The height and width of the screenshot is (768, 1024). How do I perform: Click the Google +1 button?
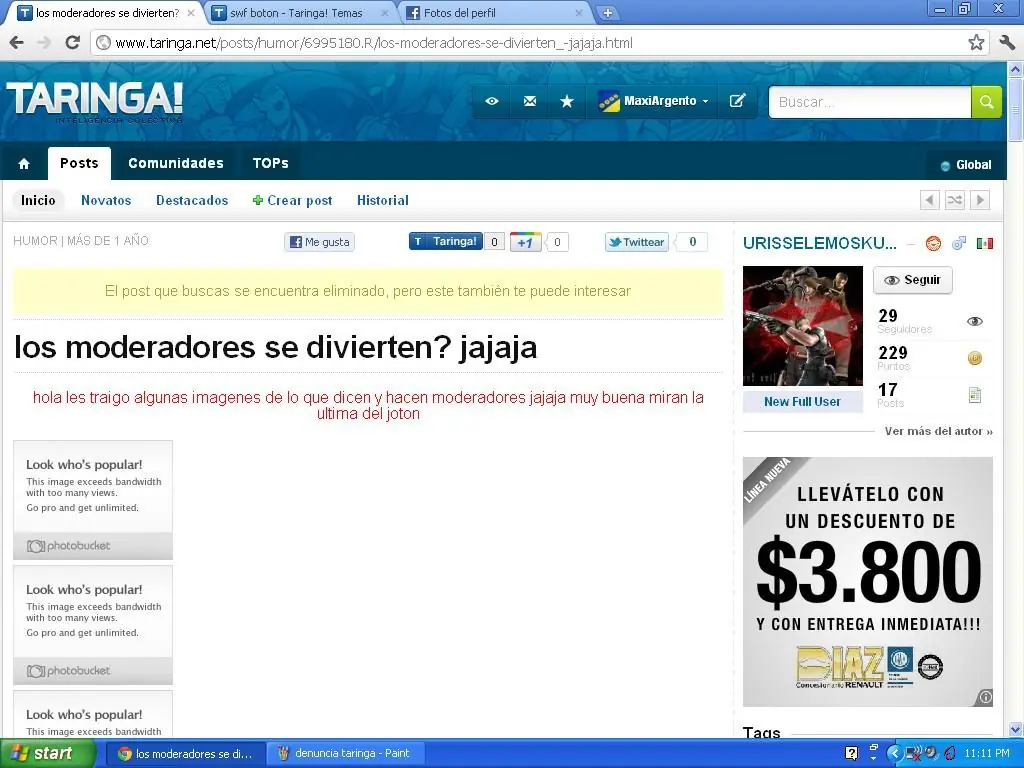pos(526,242)
